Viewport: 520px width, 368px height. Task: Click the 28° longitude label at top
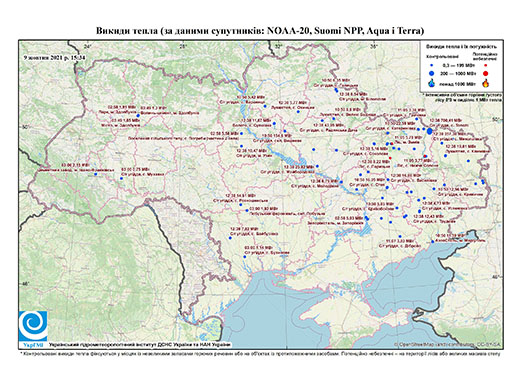[182, 46]
